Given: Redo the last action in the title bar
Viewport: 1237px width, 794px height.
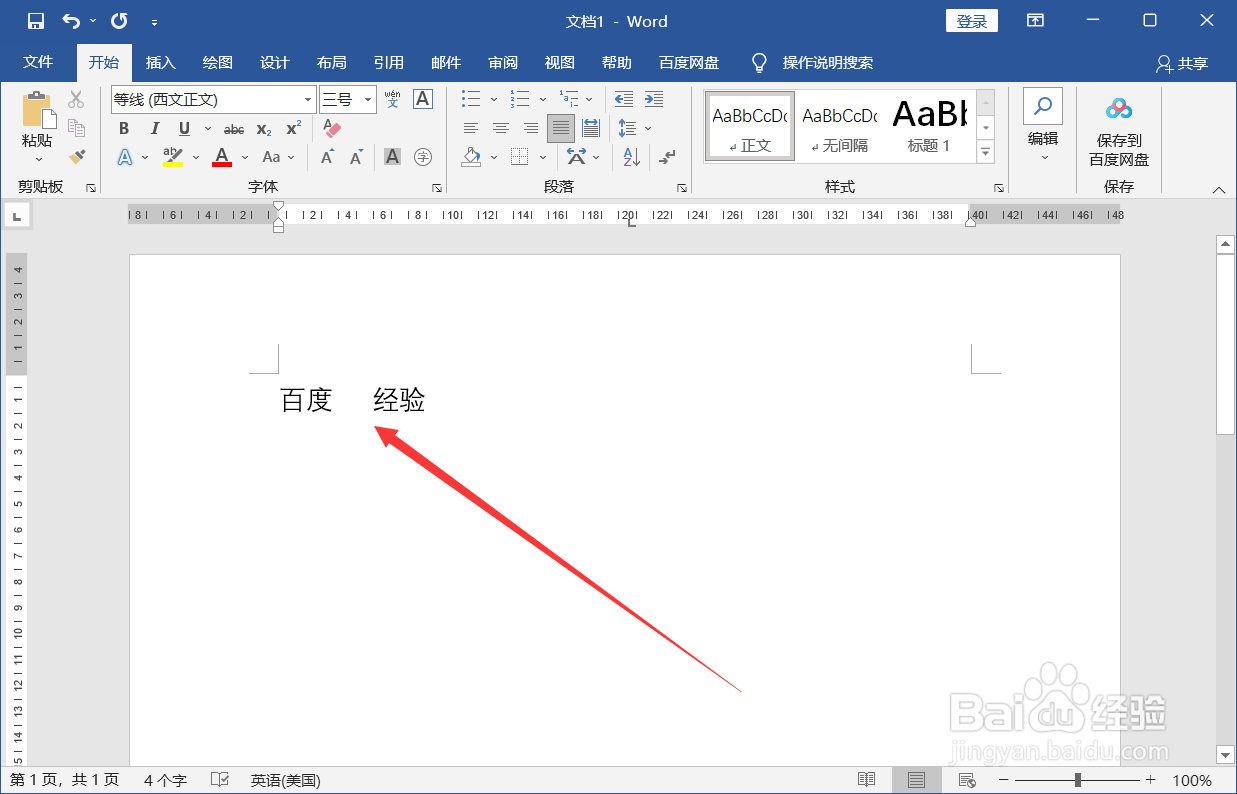Looking at the screenshot, I should pos(119,21).
